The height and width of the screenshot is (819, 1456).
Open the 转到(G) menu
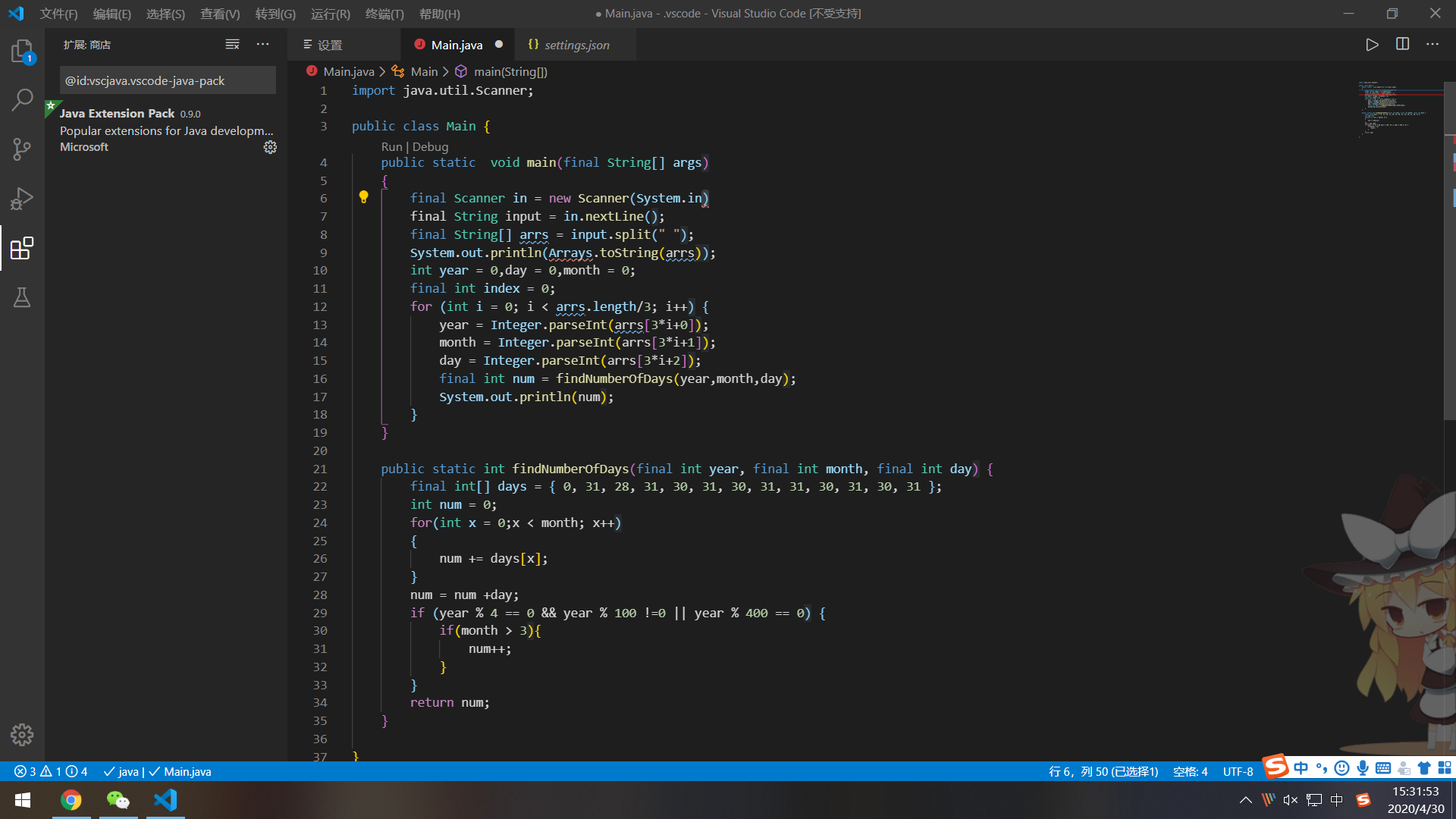tap(275, 14)
